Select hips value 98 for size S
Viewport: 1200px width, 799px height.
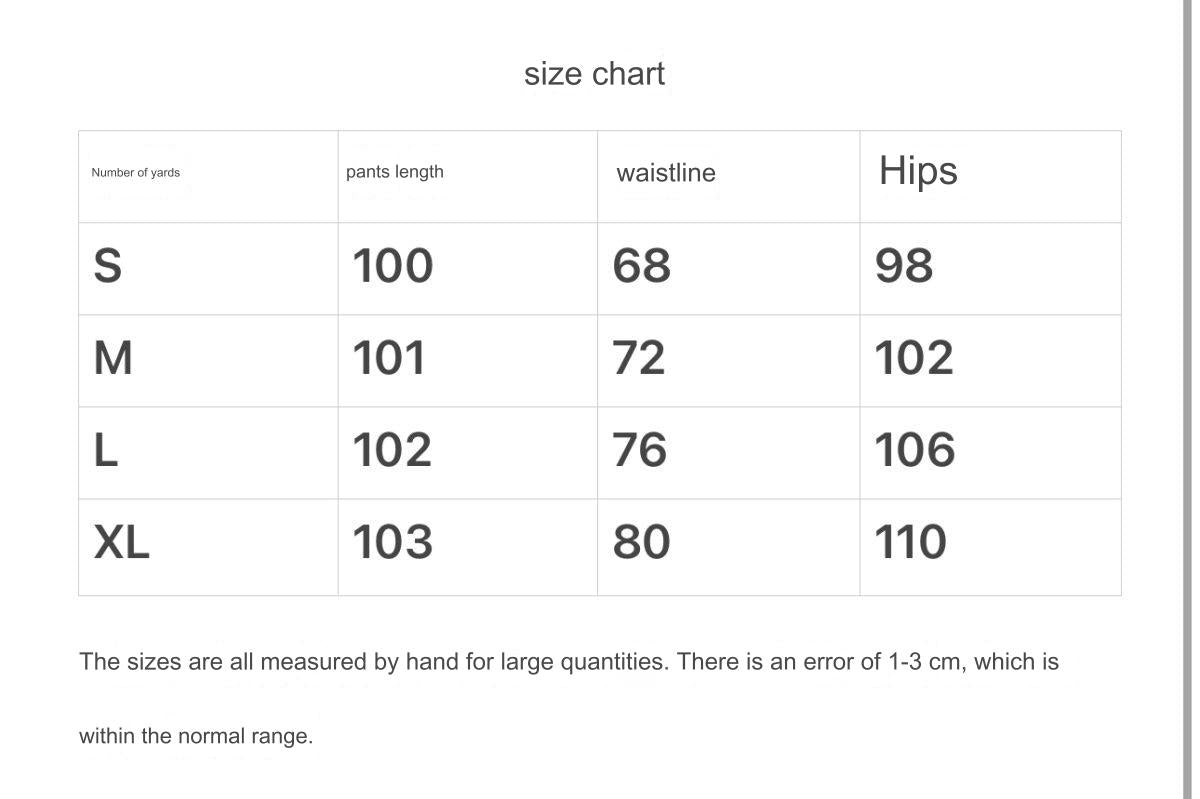click(904, 266)
